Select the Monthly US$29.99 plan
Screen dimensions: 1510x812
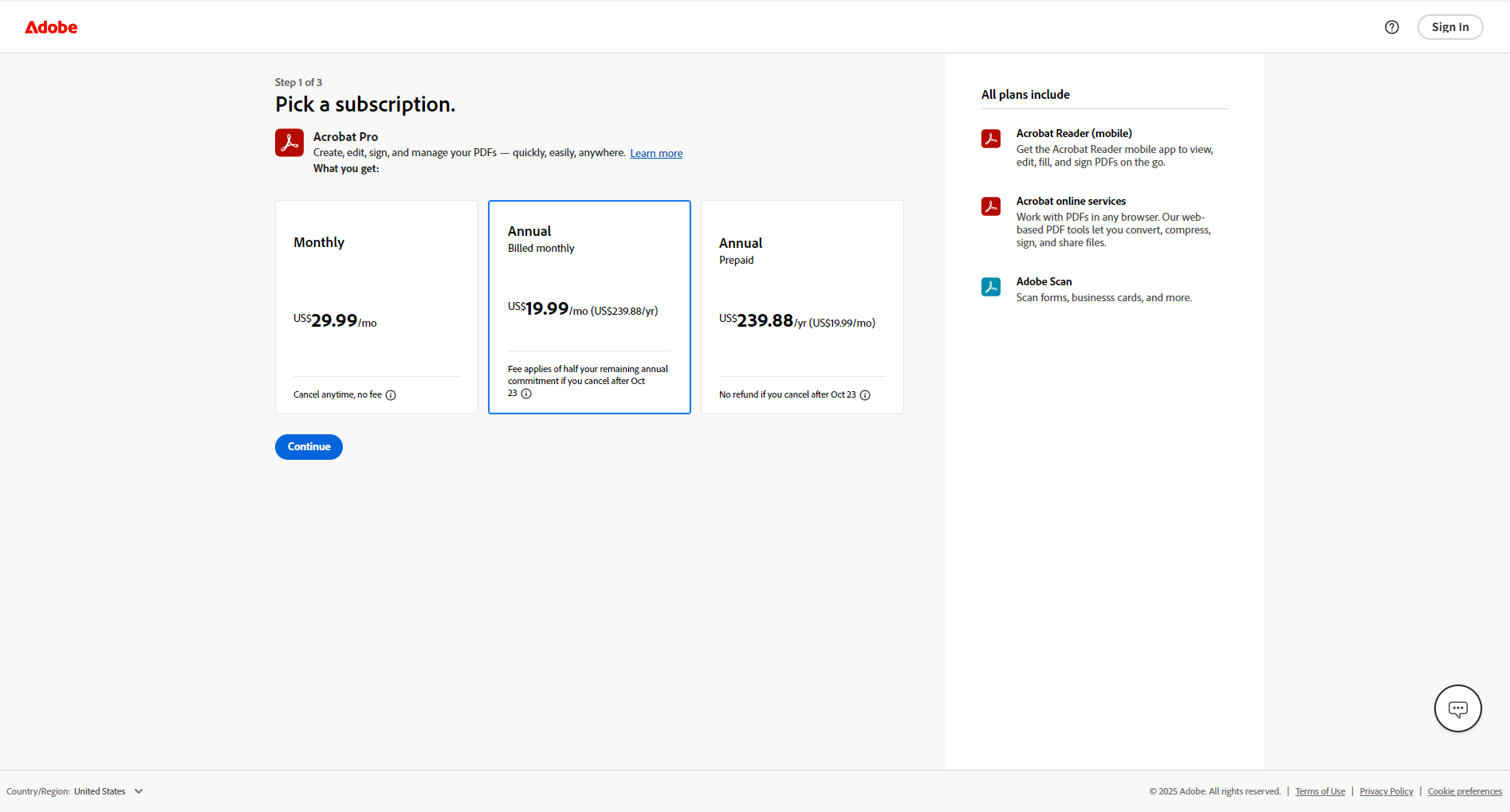[x=376, y=307]
